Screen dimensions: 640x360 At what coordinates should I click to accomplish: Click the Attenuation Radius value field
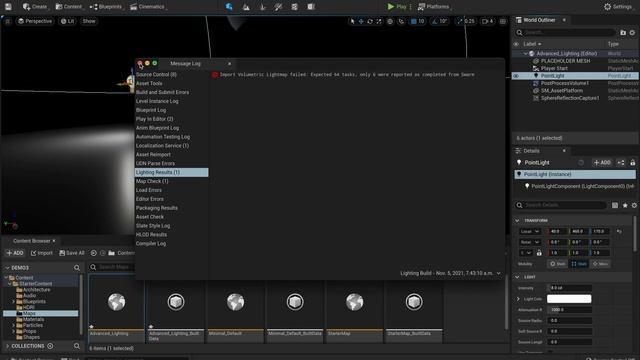(x=569, y=309)
